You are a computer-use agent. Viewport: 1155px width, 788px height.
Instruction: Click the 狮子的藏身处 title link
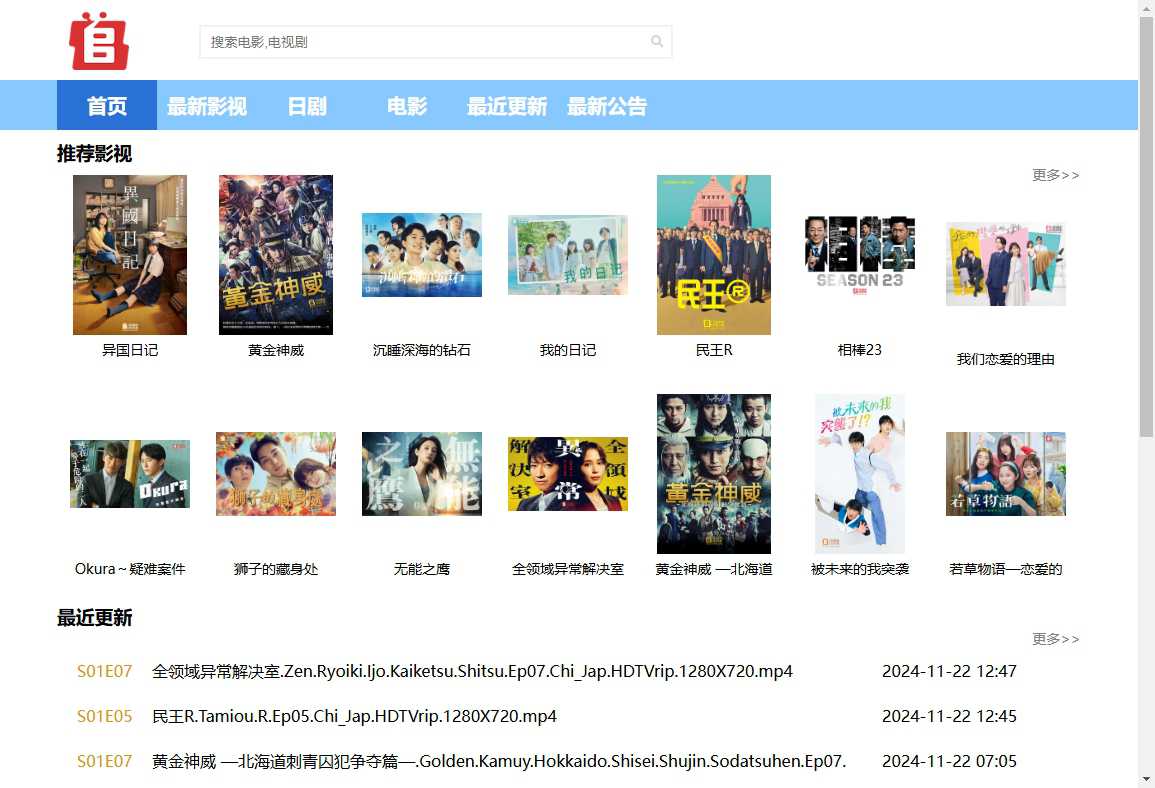[275, 569]
